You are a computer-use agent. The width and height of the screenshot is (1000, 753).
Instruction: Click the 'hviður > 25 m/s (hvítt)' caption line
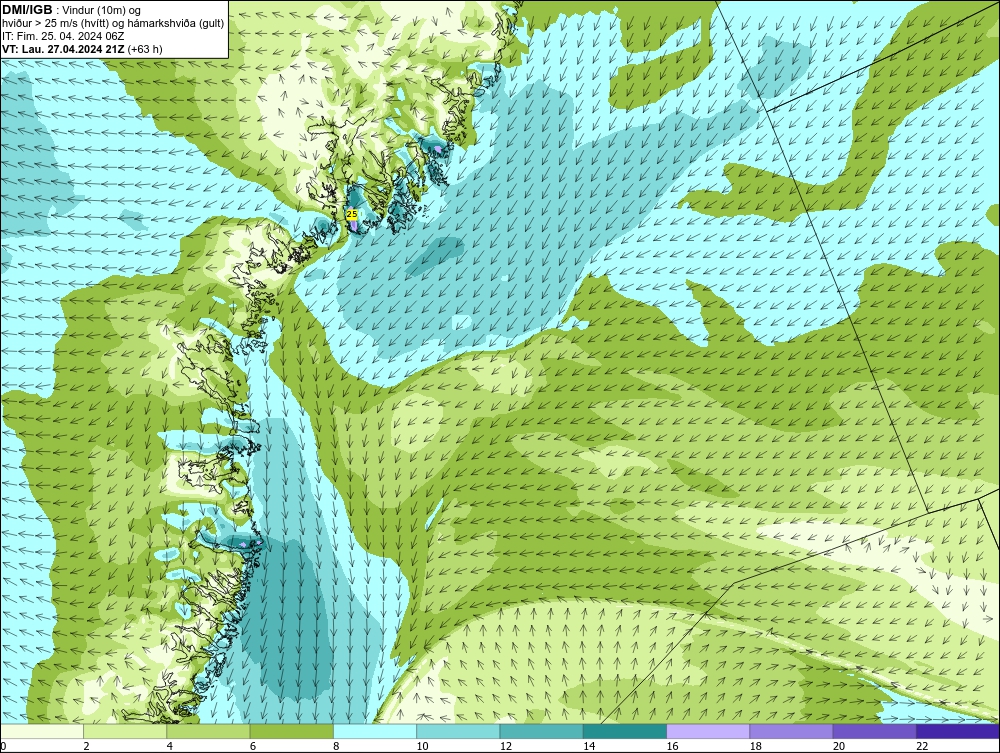[x=114, y=24]
